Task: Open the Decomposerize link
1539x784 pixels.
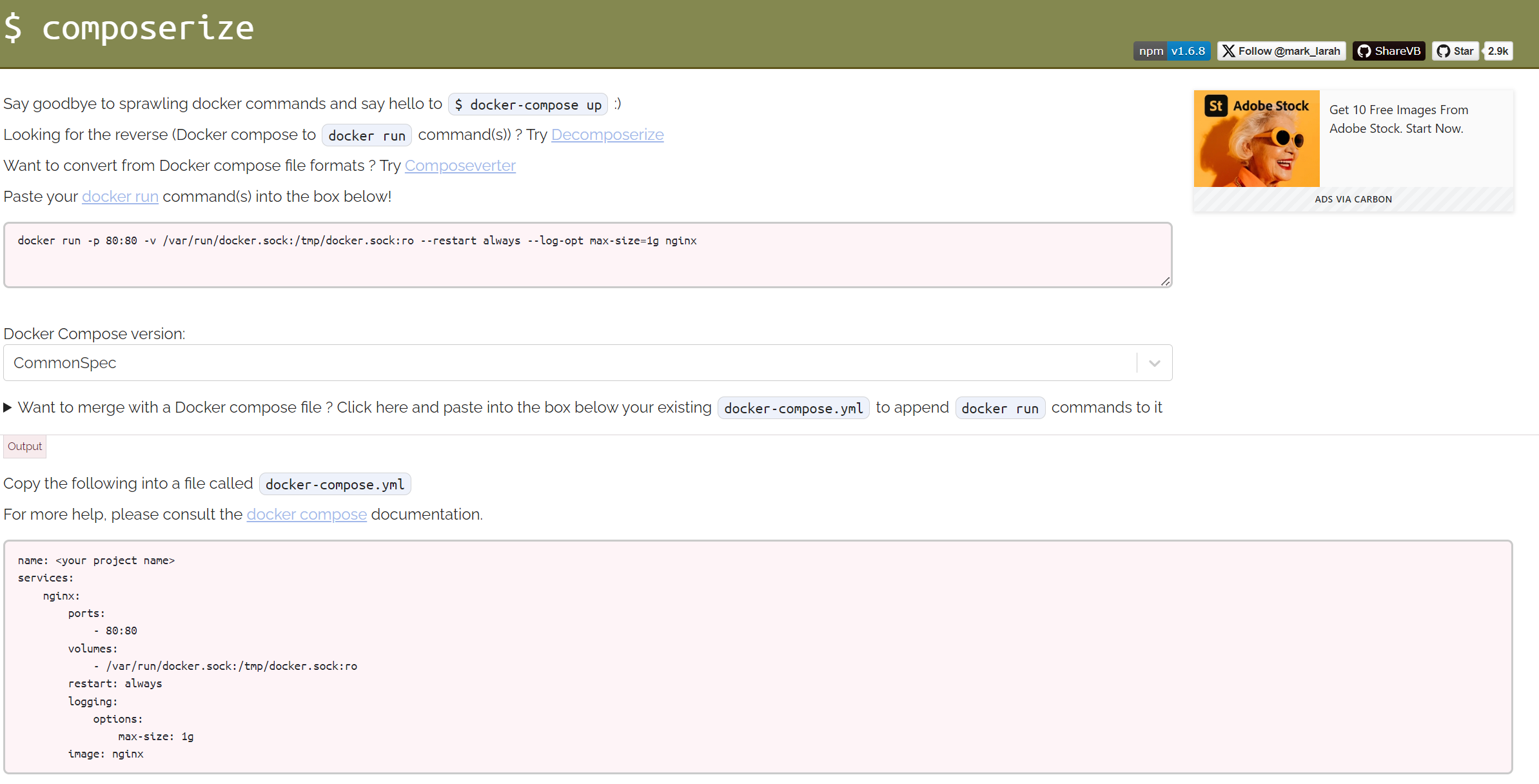Action: point(607,135)
